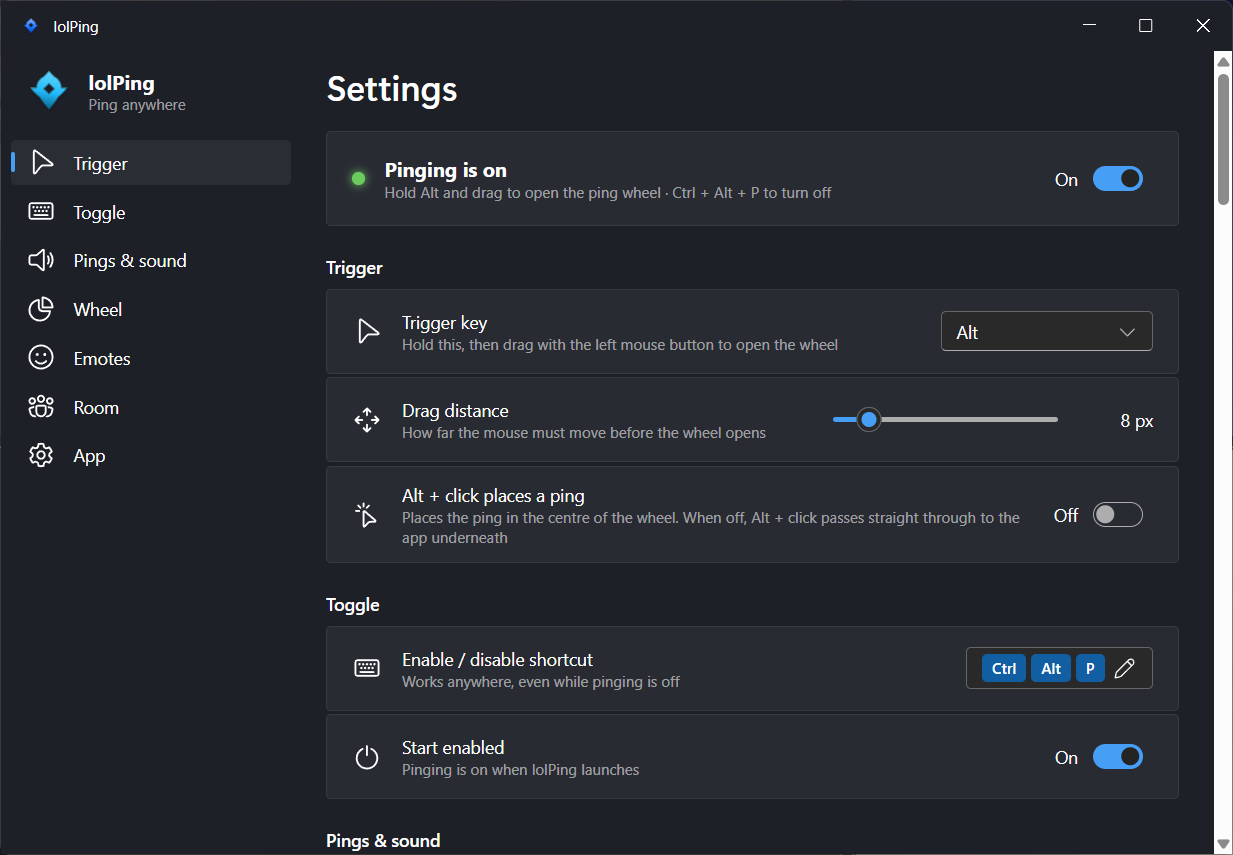Select Pings & sound in the sidebar

tap(151, 261)
